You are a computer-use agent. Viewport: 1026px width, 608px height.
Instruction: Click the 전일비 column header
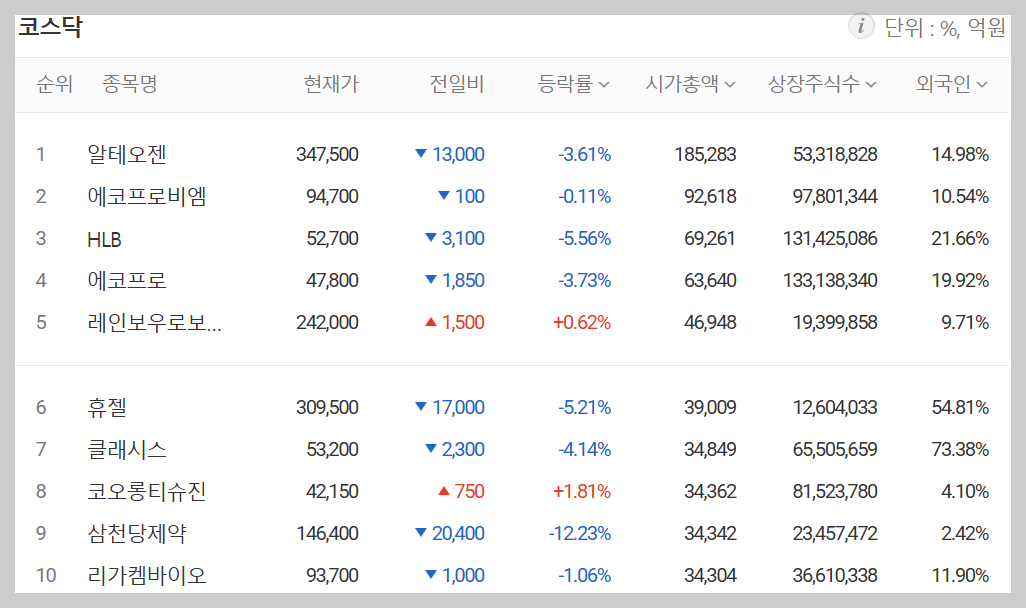[457, 84]
